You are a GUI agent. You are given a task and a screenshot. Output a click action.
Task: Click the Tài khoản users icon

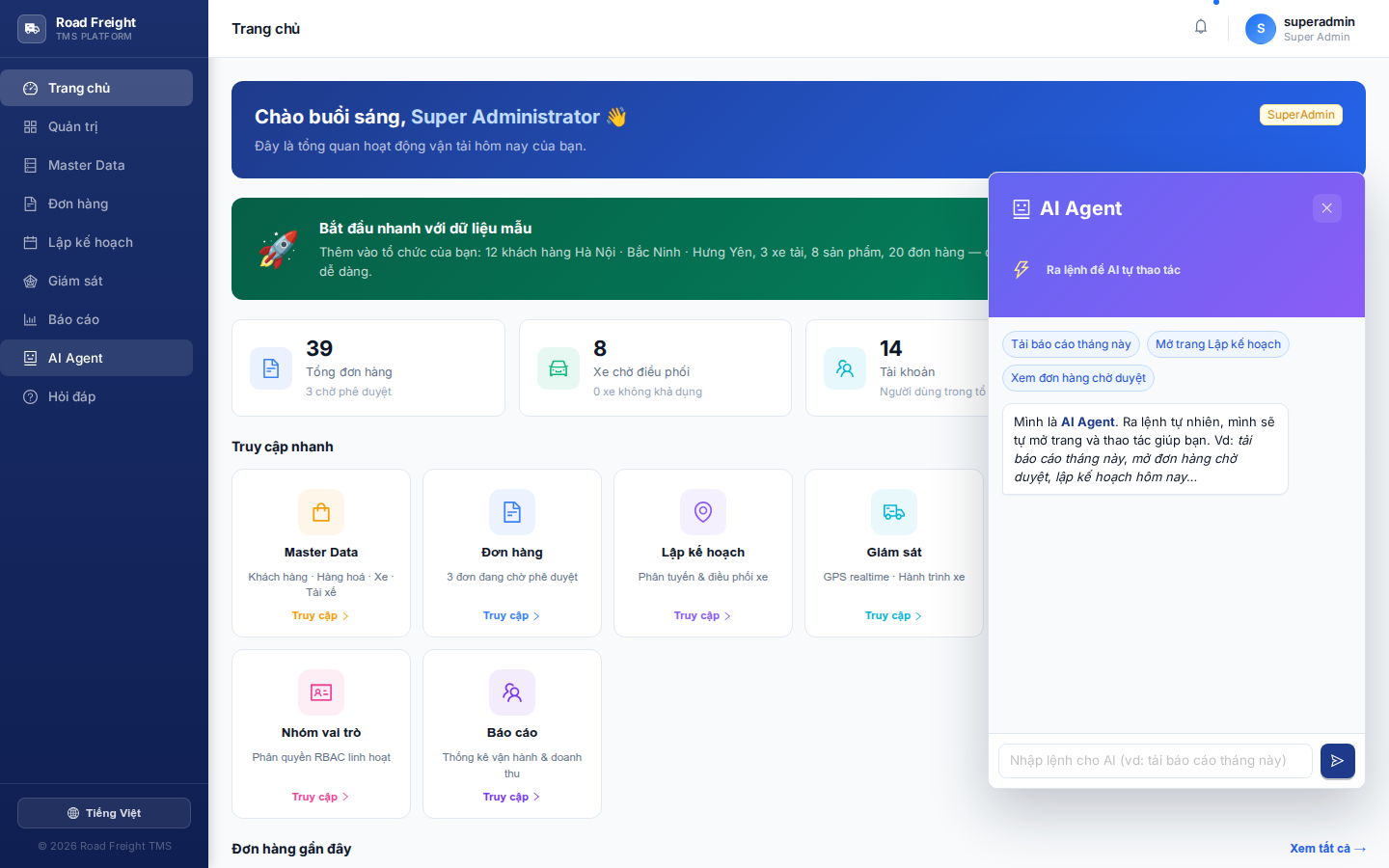(x=845, y=368)
